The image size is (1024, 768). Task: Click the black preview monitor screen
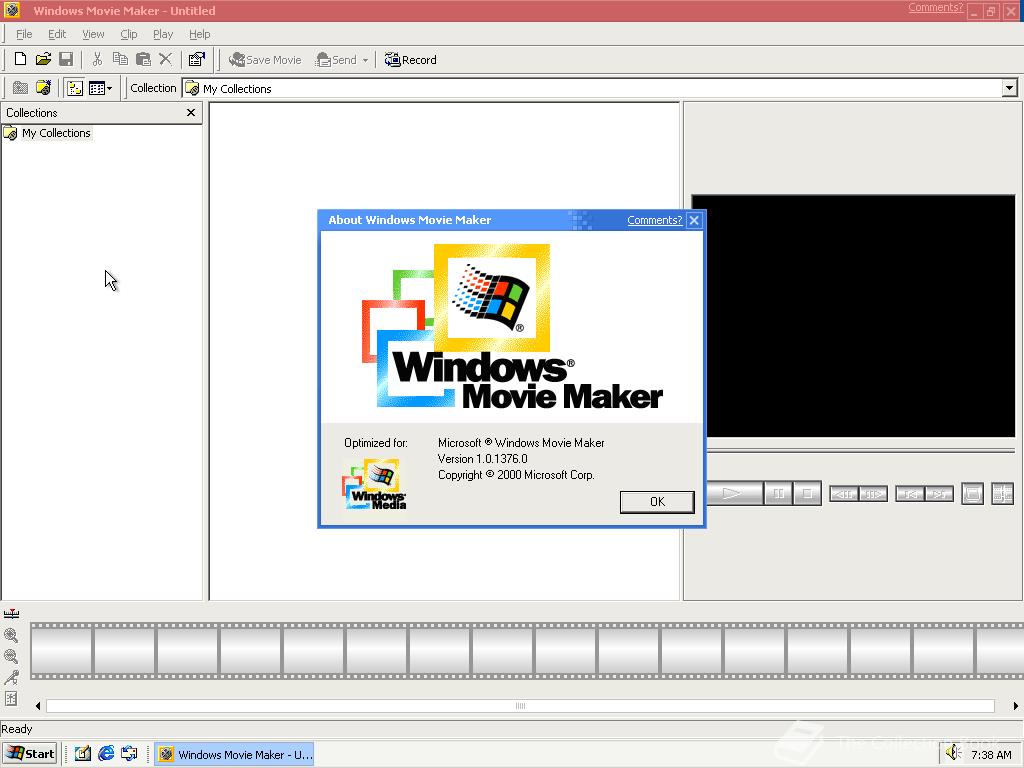pos(853,315)
